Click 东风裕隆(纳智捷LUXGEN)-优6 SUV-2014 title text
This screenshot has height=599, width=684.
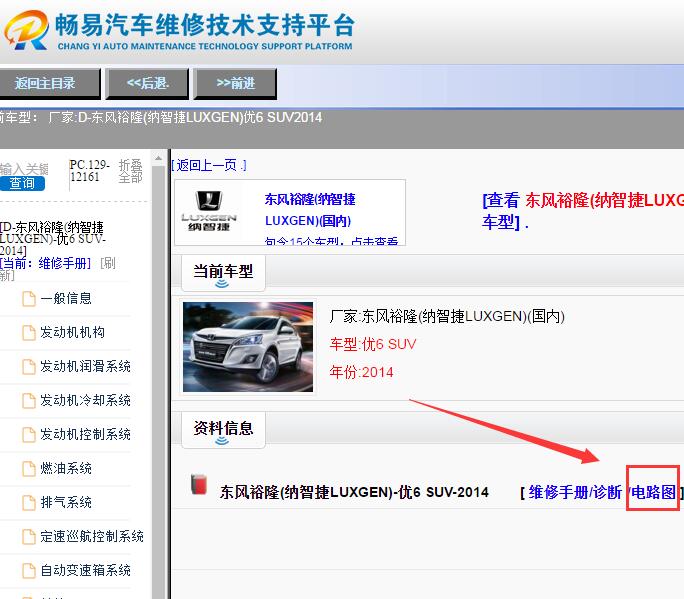coord(354,492)
